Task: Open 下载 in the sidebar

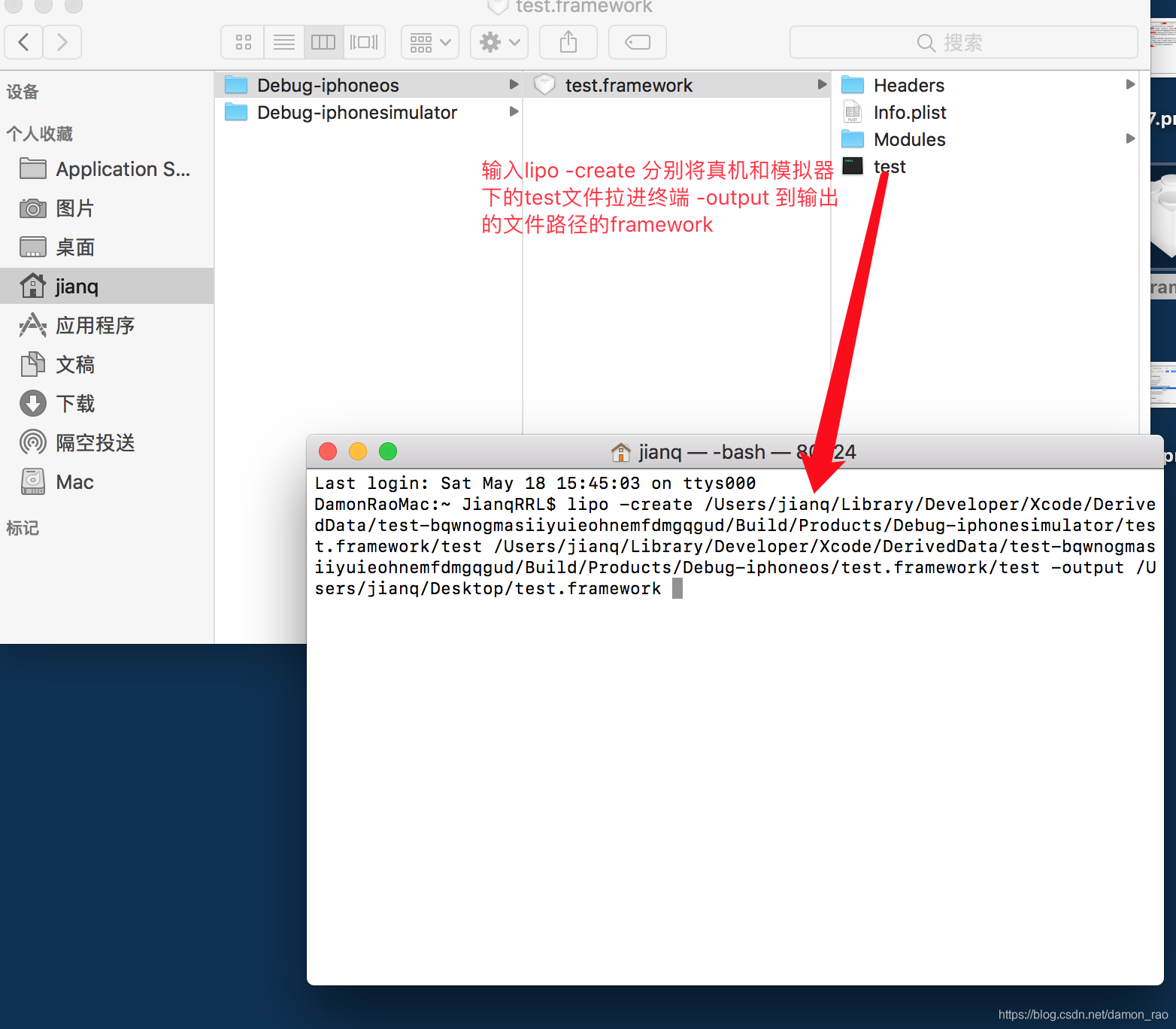Action: click(x=107, y=404)
